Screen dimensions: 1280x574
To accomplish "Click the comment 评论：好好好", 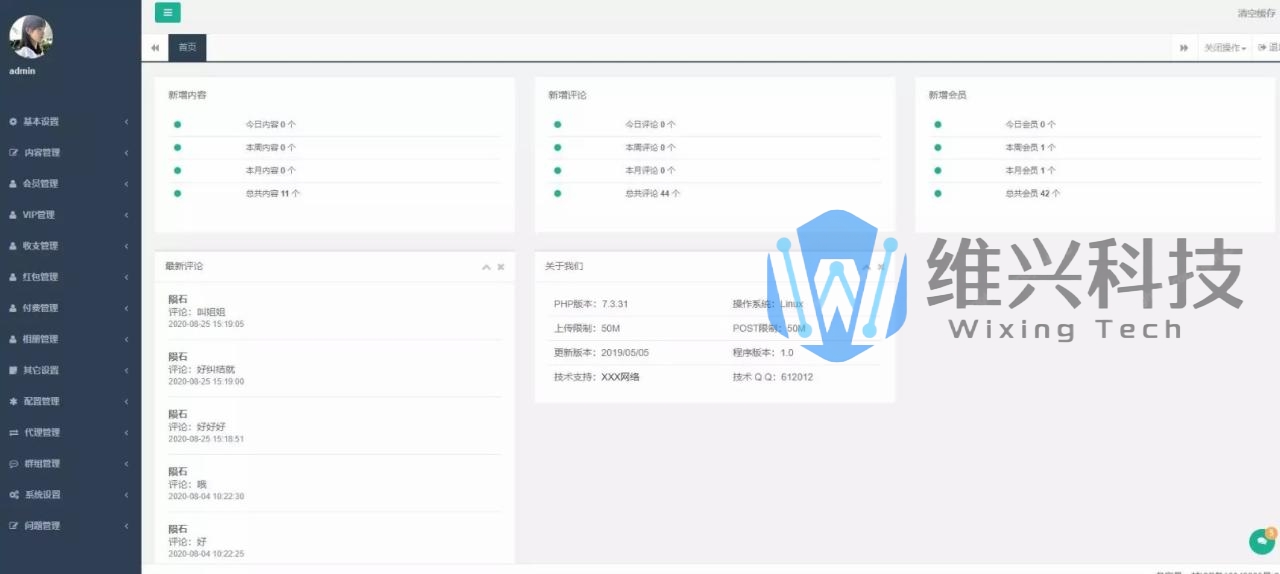I will pyautogui.click(x=197, y=426).
